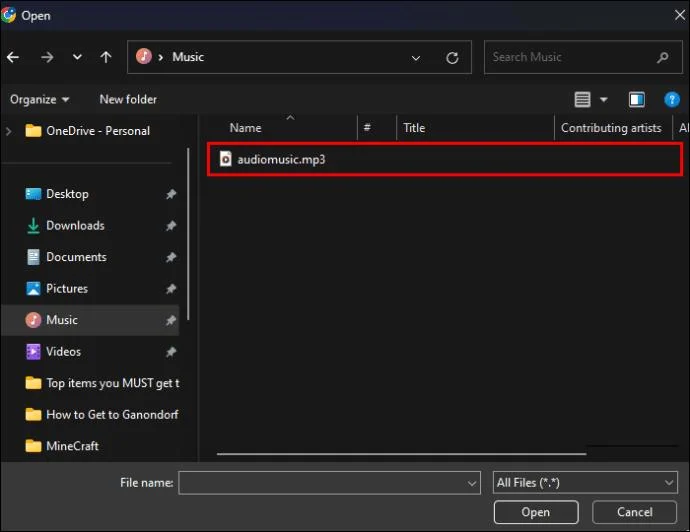Unpin Desktop using its pin icon
Image resolution: width=690 pixels, height=532 pixels.
171,194
